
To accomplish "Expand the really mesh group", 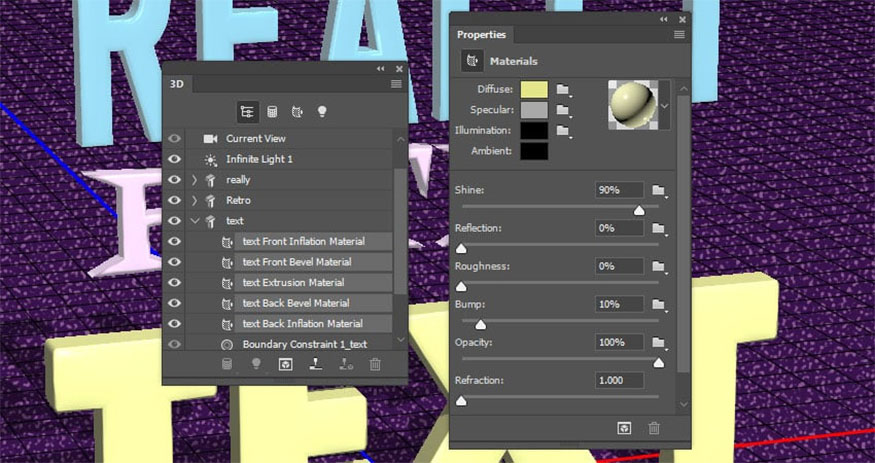I will click(194, 180).
